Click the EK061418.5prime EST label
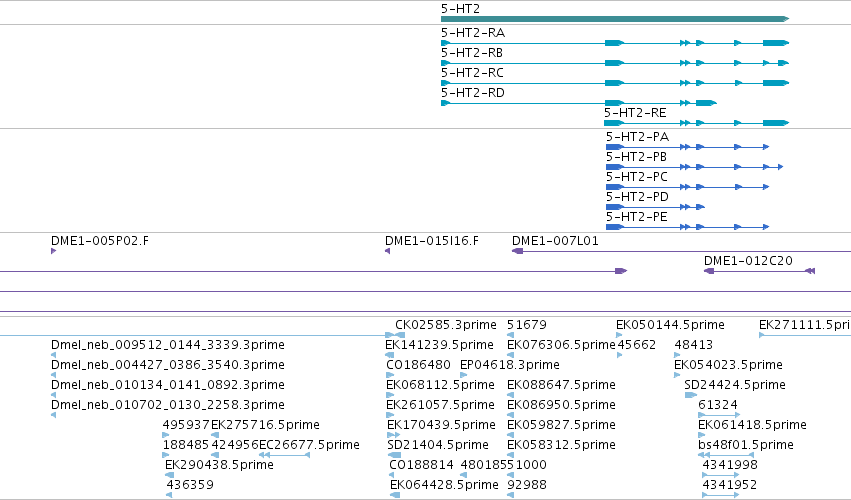Viewport: 851px width, 500px height. (x=752, y=426)
